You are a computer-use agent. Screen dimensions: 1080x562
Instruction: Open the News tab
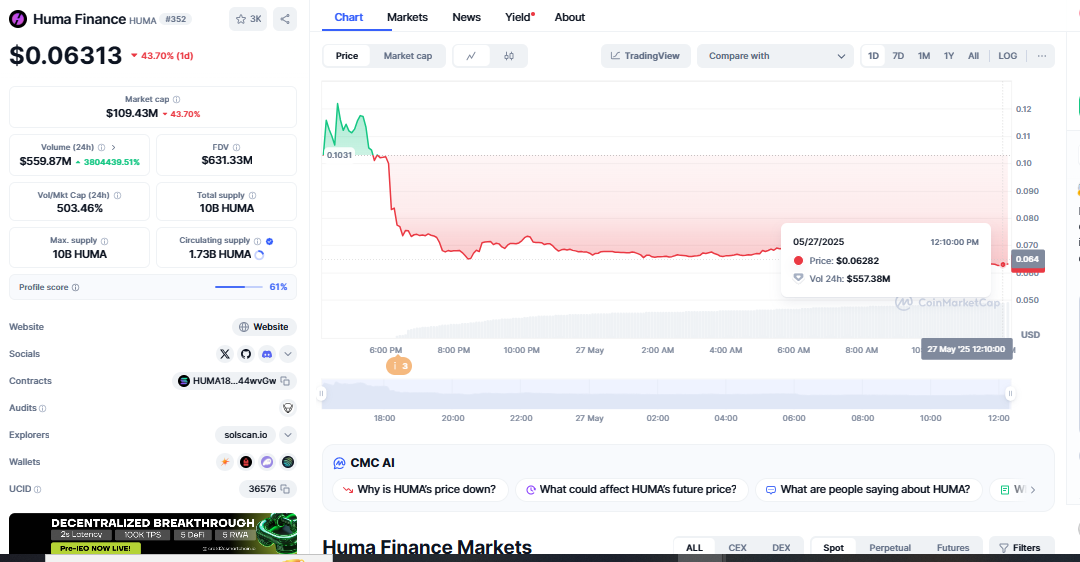click(x=466, y=17)
